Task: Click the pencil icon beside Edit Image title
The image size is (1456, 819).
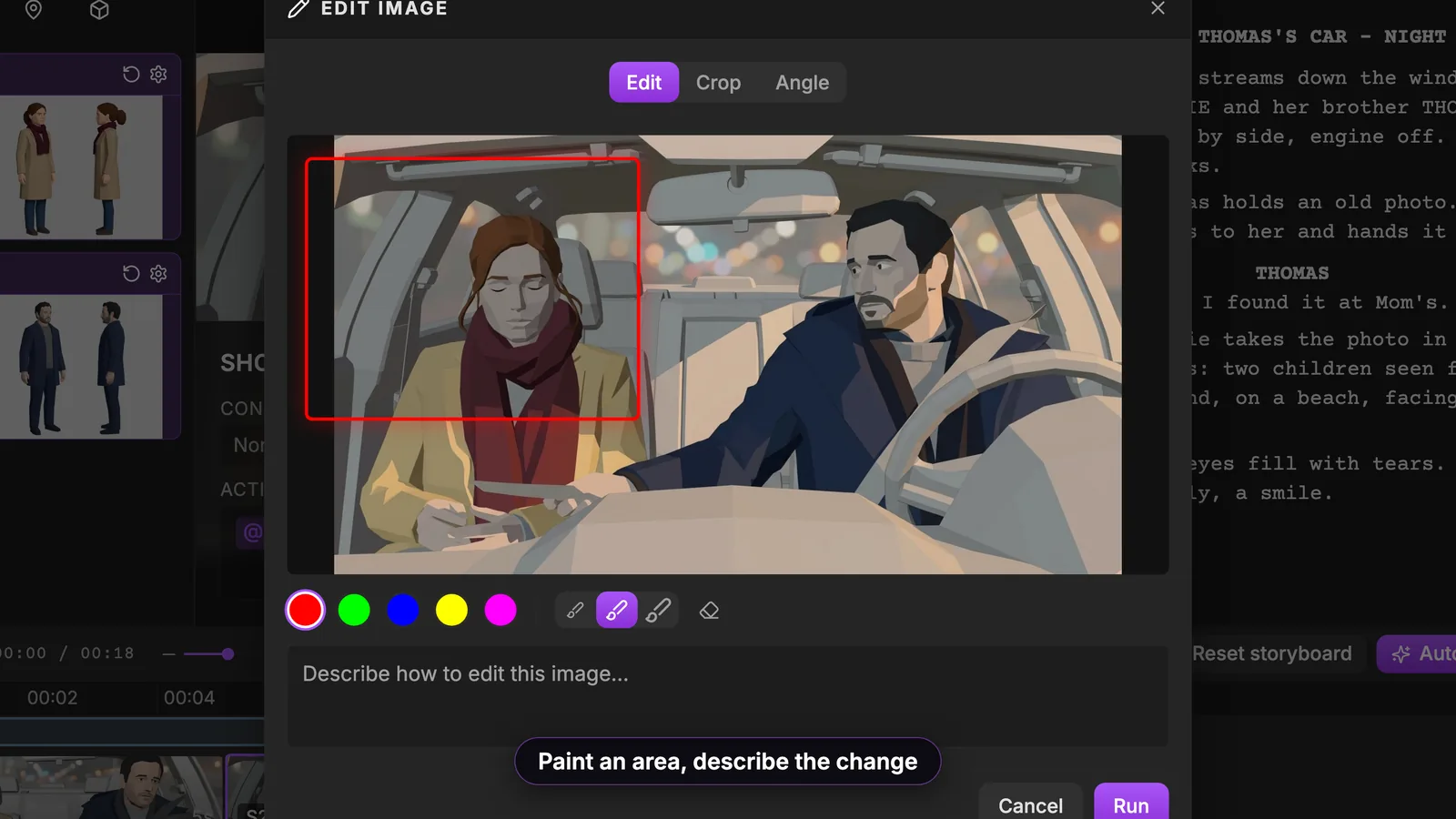Action: 298,9
